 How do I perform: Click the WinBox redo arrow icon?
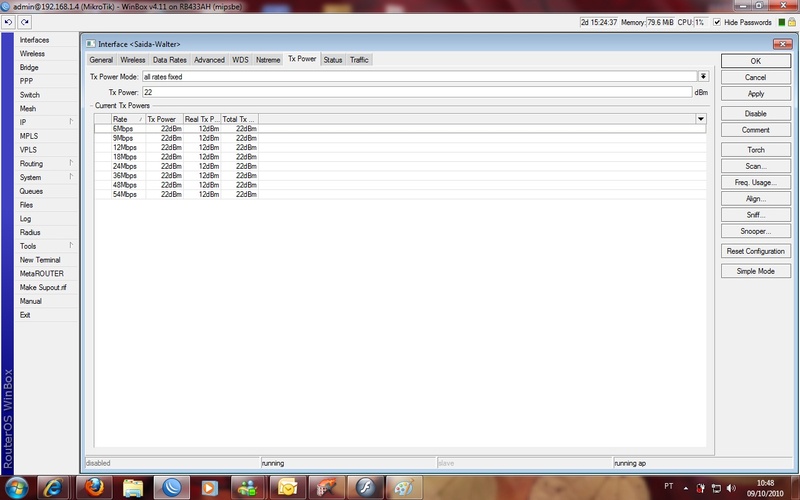[24, 22]
